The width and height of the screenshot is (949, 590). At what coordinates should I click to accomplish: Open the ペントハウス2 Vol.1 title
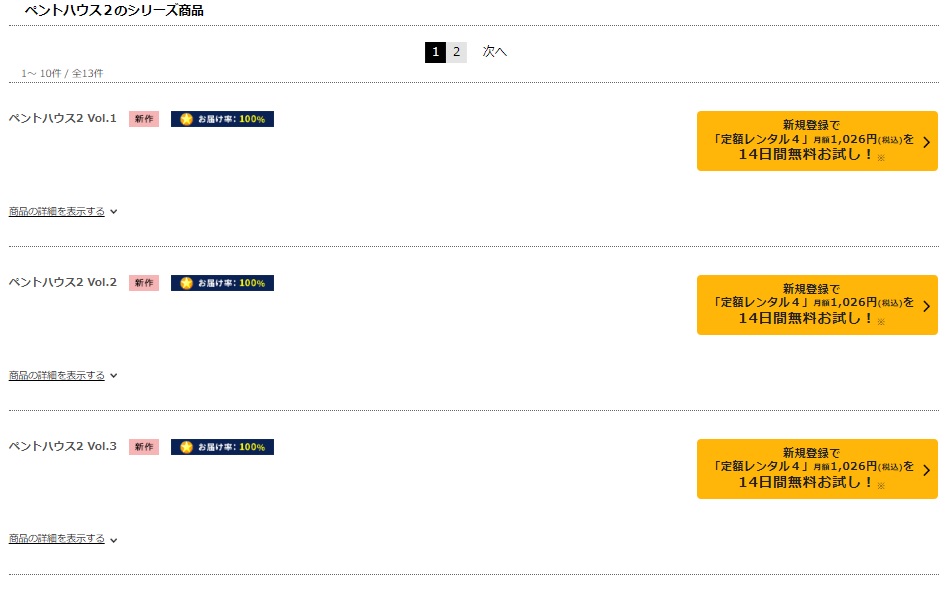click(62, 119)
